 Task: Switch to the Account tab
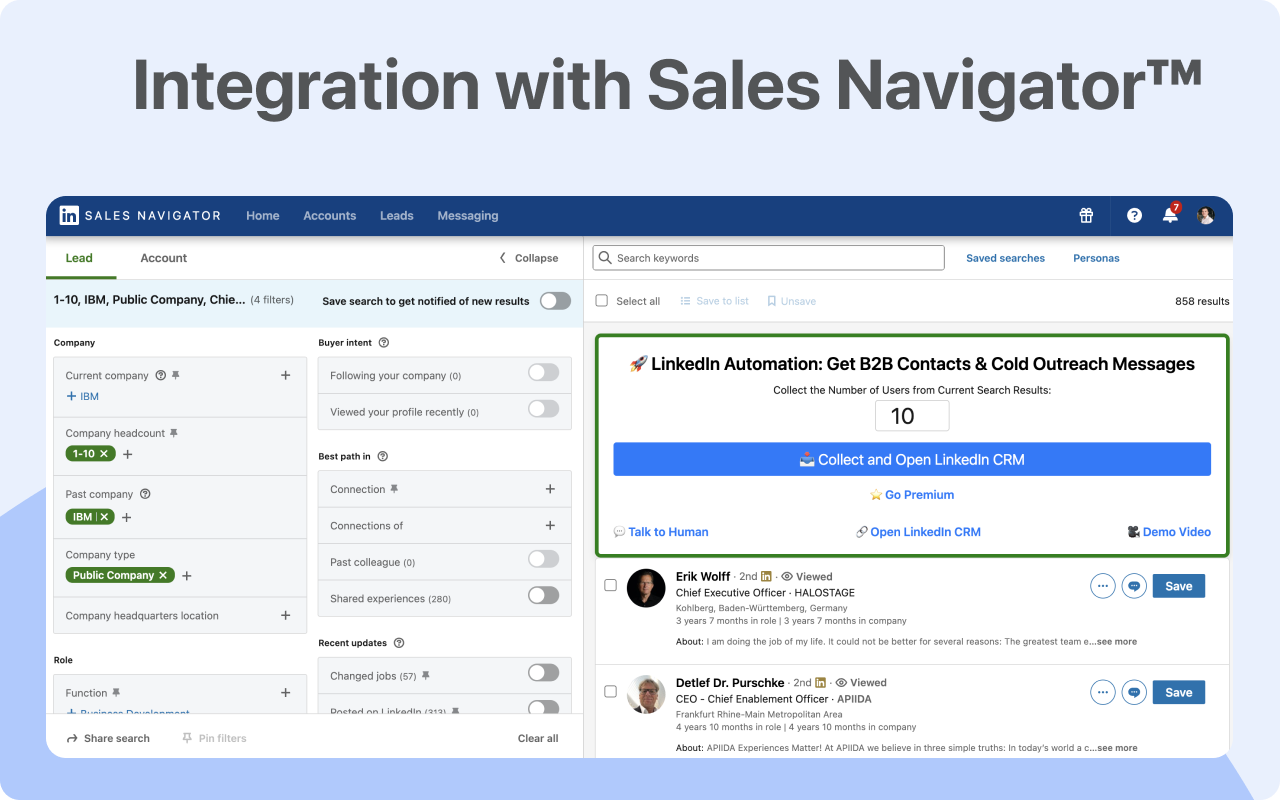[163, 258]
